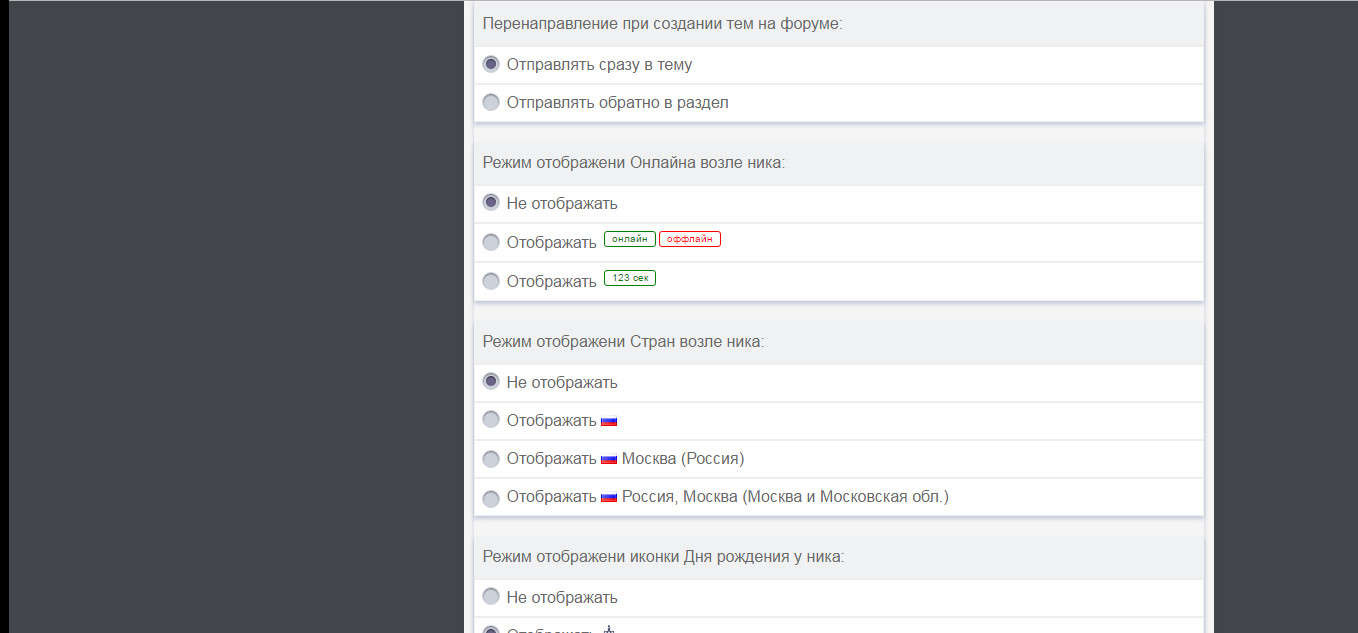Screen dimensions: 1358x633
Task: Click the 'Режим отображени Стран возле ника' header
Action: pos(623,341)
